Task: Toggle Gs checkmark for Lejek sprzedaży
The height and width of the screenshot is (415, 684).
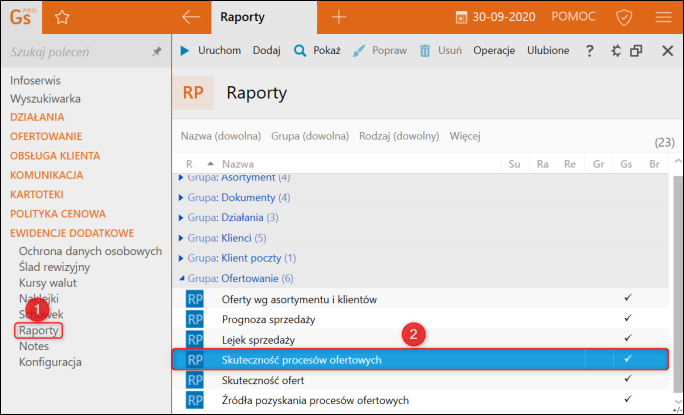Action: (627, 339)
